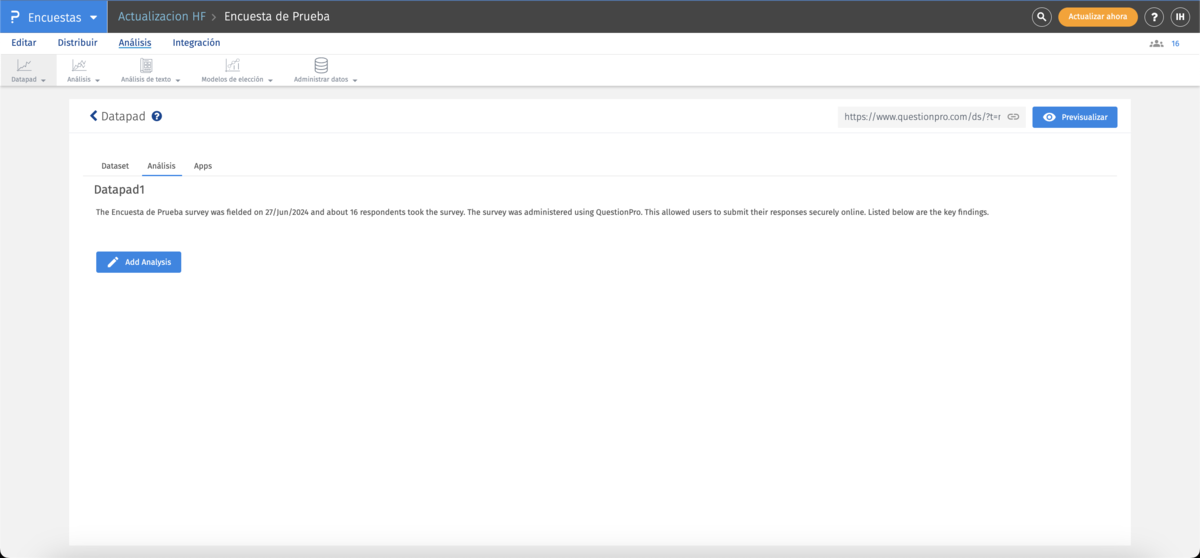Go to the Editar menu
The image size is (1200, 558).
[24, 43]
